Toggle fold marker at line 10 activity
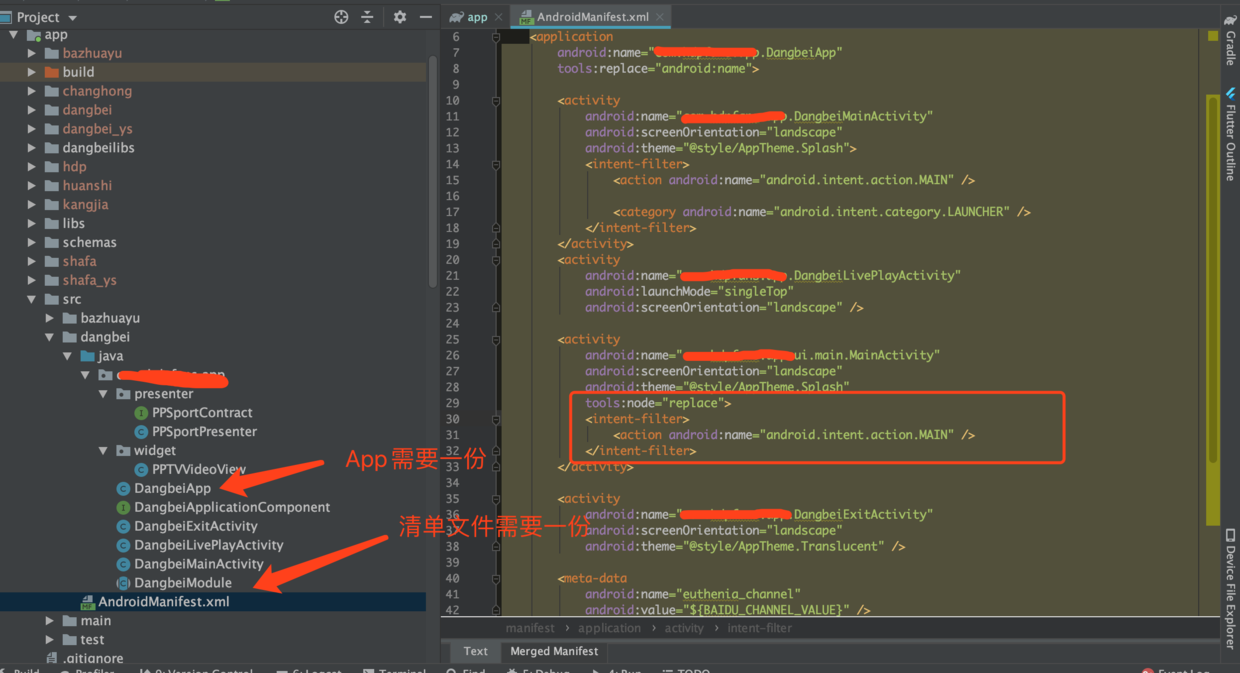This screenshot has height=673, width=1240. (x=495, y=101)
